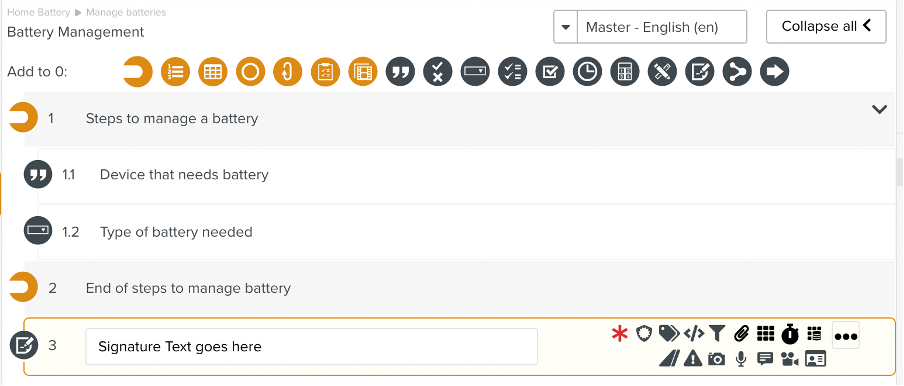The height and width of the screenshot is (386, 904).
Task: Collapse section 1 using its chevron
Action: [879, 109]
